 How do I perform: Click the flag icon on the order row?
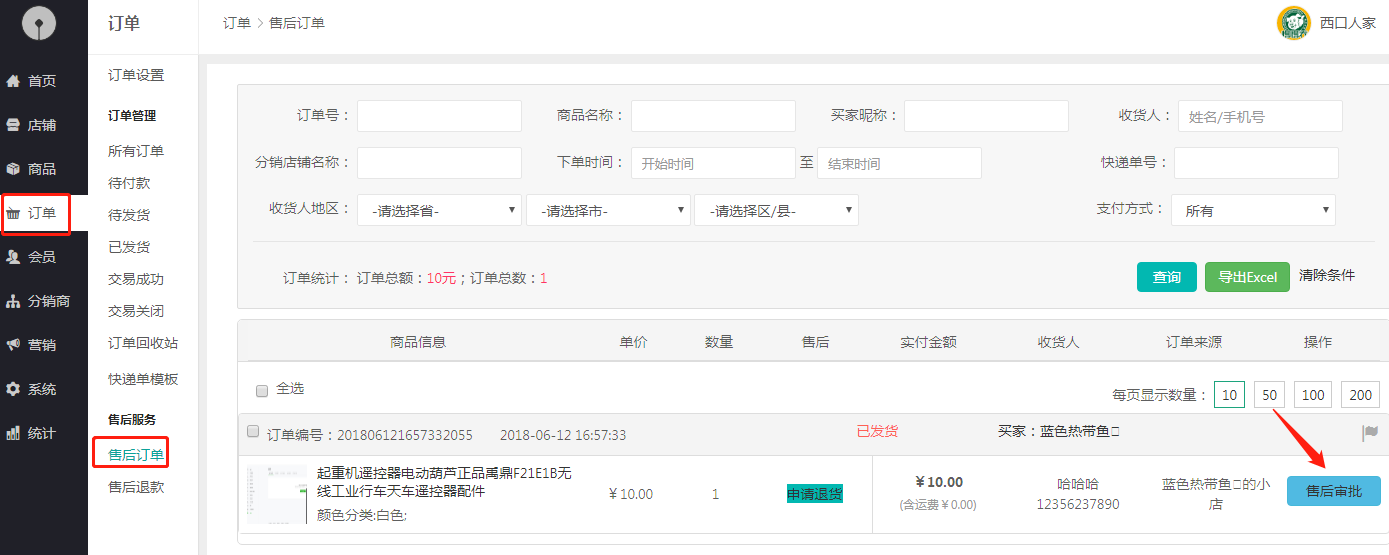pos(1369,433)
